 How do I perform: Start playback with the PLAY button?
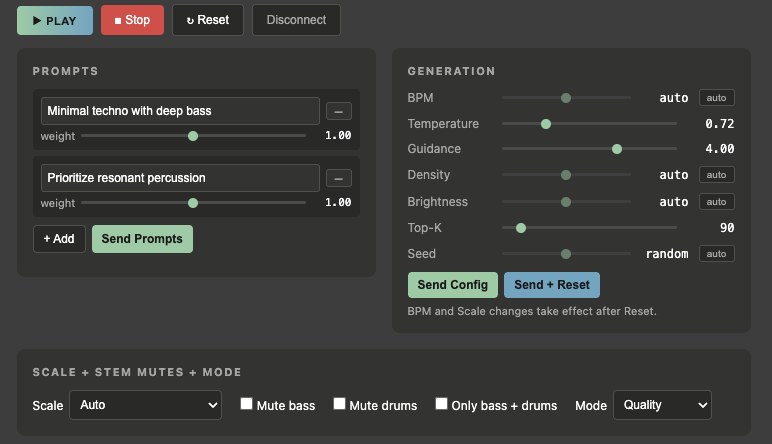[55, 20]
